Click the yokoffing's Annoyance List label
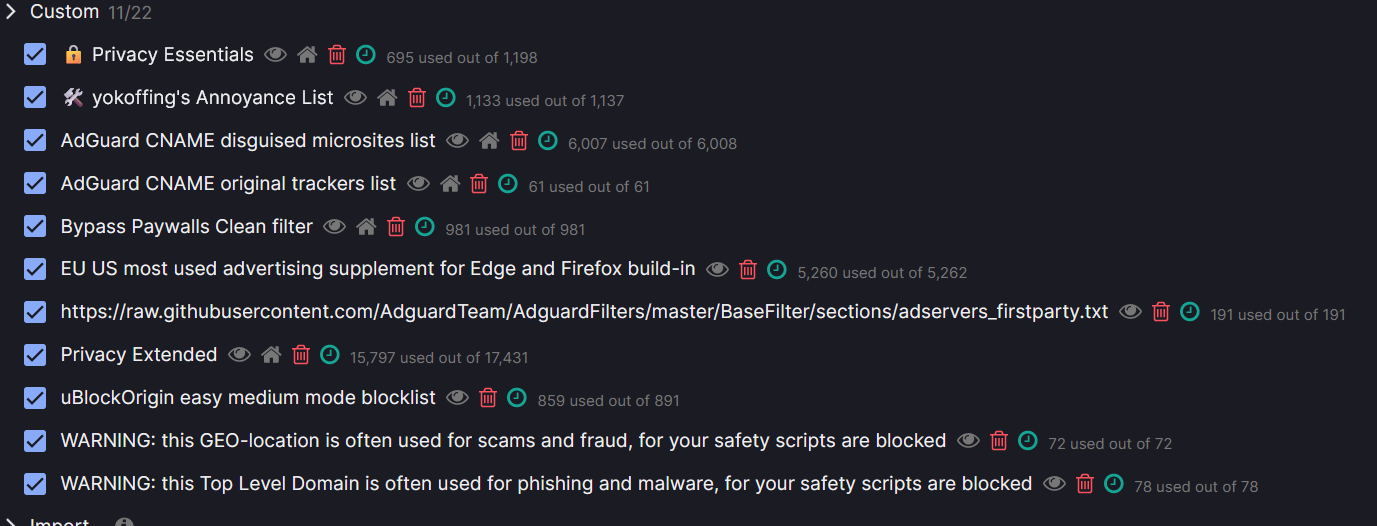Viewport: 1377px width, 526px height. point(212,98)
